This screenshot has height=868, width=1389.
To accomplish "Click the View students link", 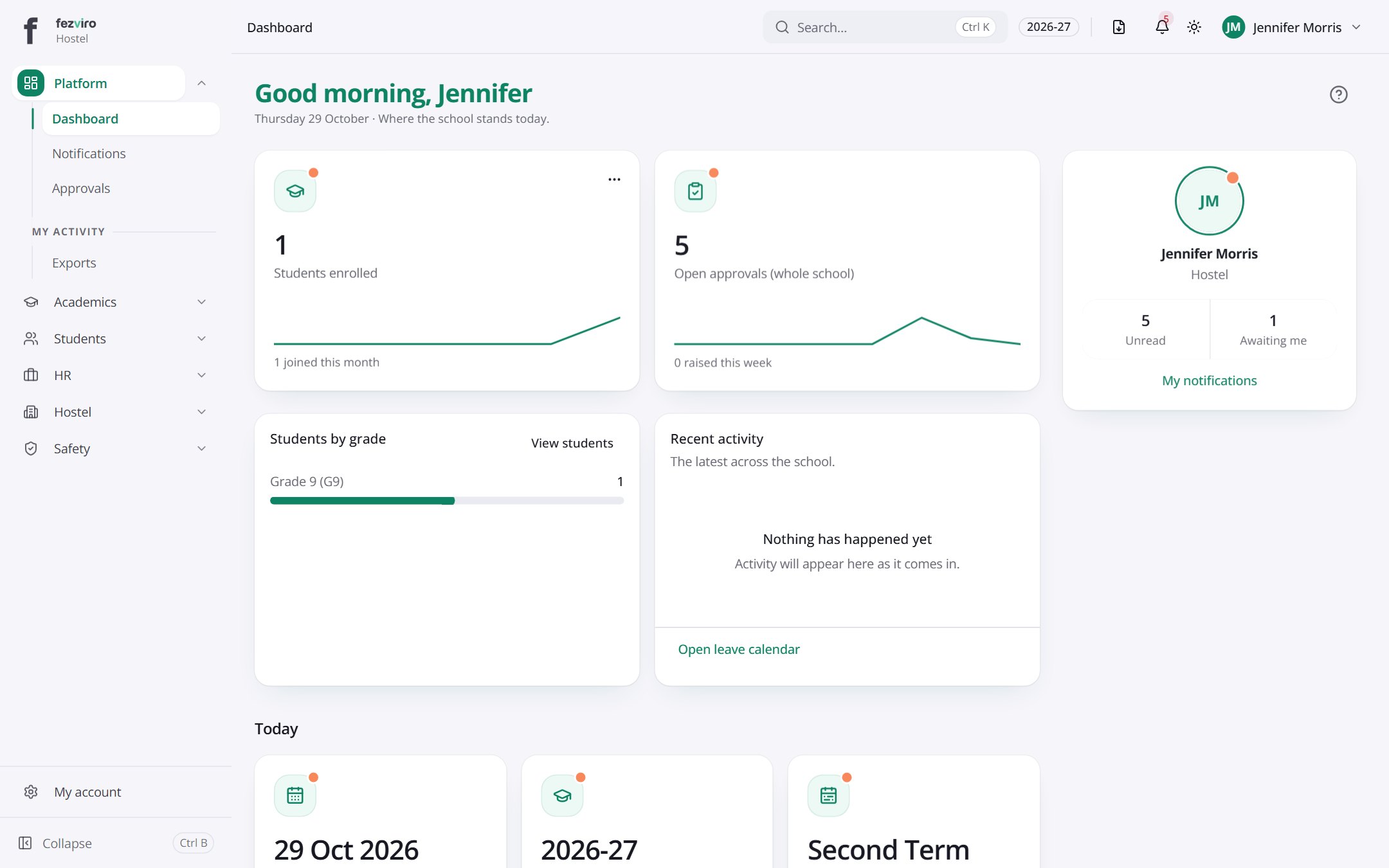I will pyautogui.click(x=572, y=443).
